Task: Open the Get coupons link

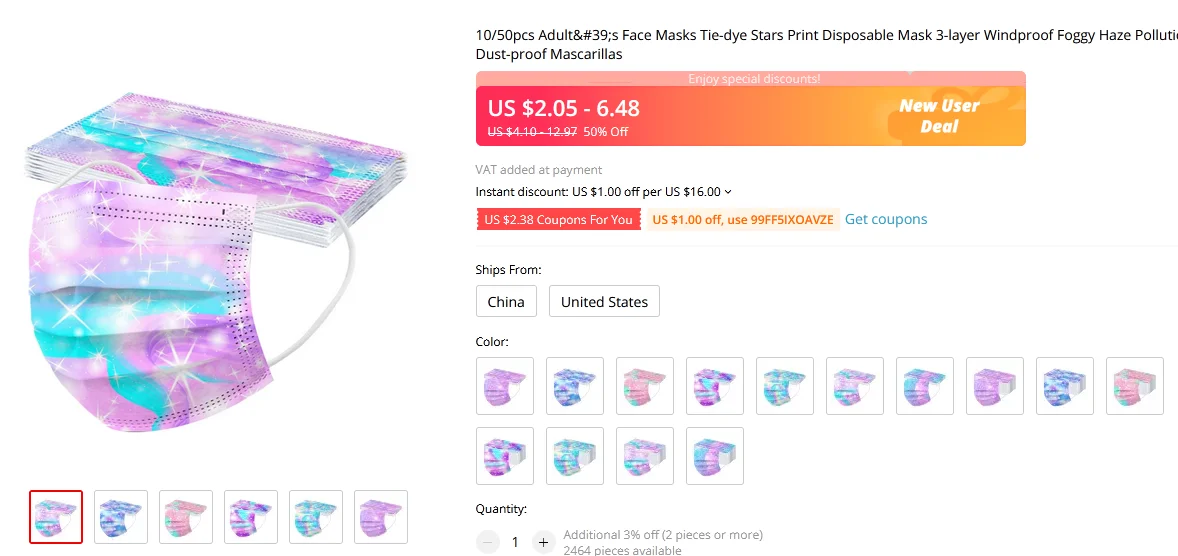Action: (x=886, y=219)
